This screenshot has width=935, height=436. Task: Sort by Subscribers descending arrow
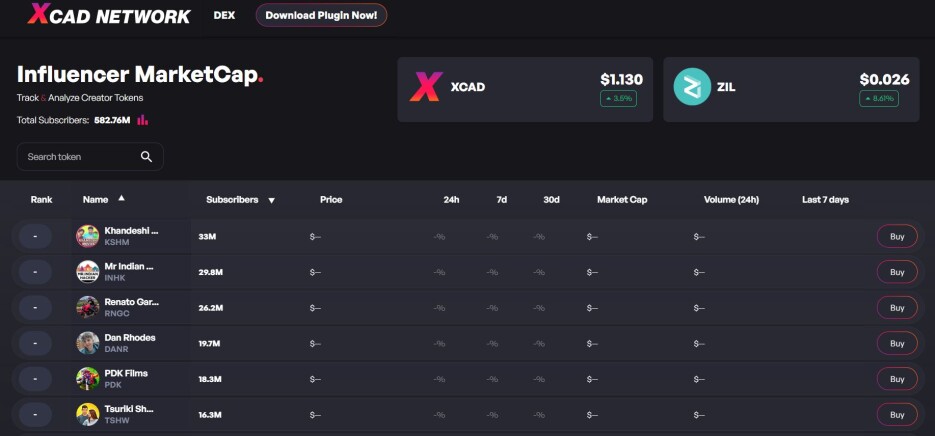271,200
